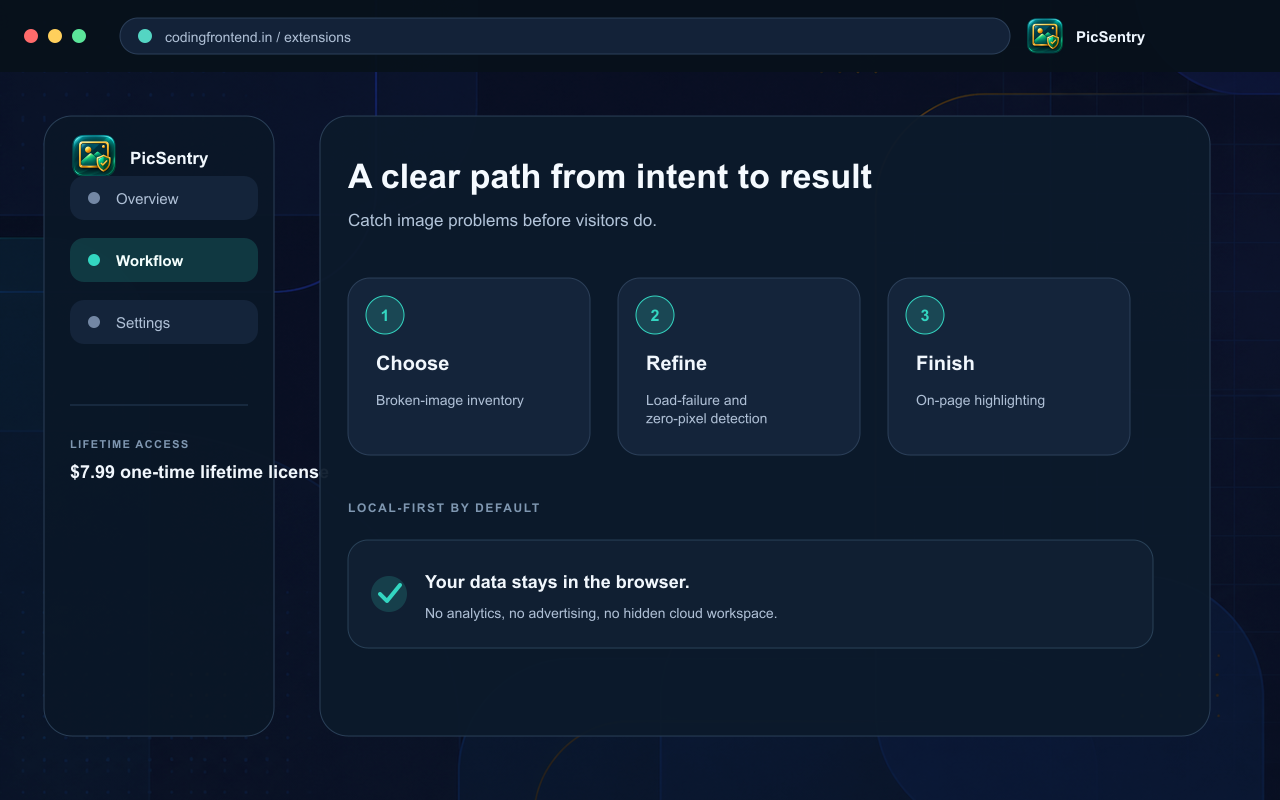Click the teal site indicator dot in the address bar
Image resolution: width=1280 pixels, height=800 pixels.
[x=145, y=36]
